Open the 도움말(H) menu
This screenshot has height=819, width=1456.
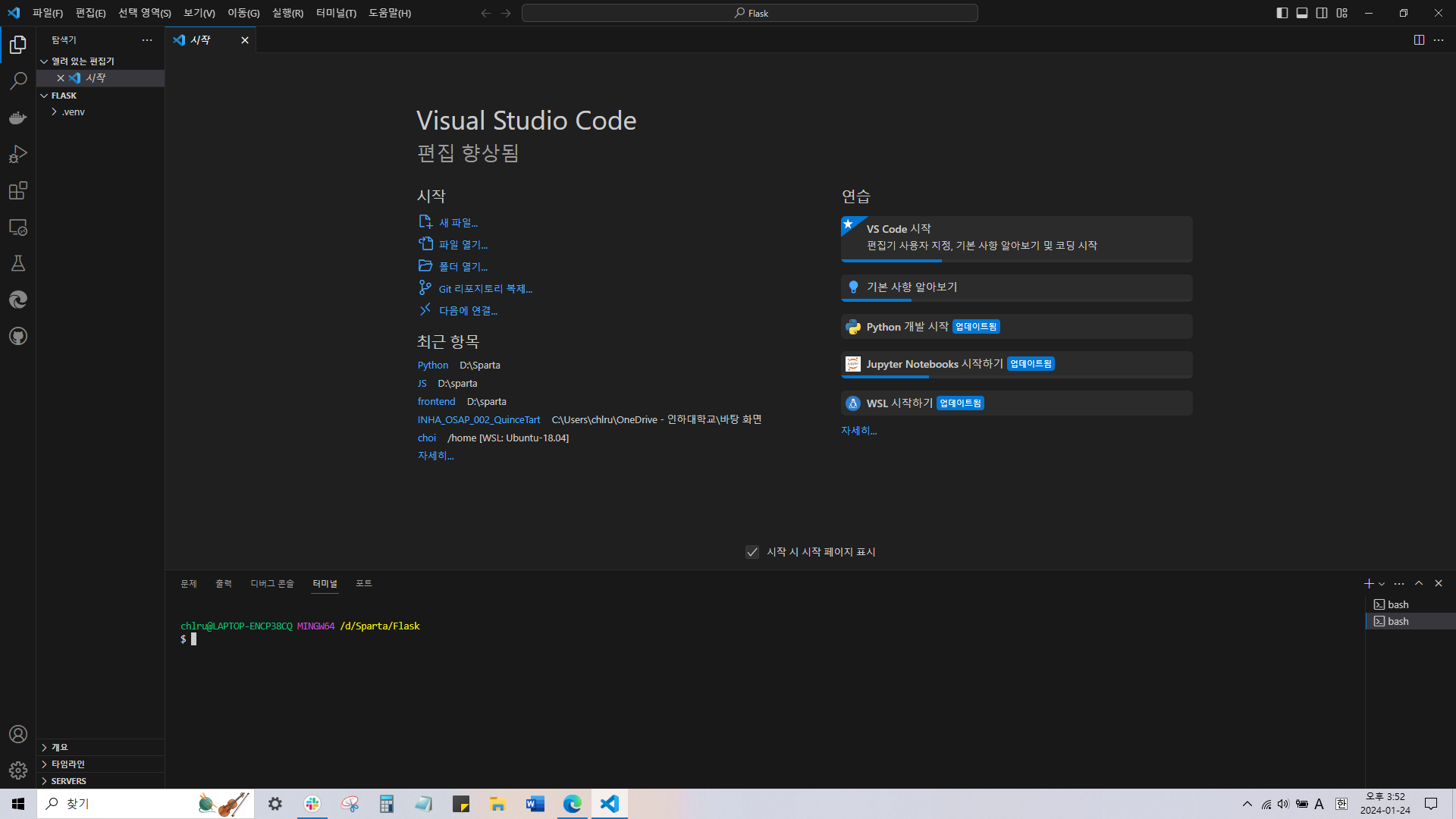point(390,13)
